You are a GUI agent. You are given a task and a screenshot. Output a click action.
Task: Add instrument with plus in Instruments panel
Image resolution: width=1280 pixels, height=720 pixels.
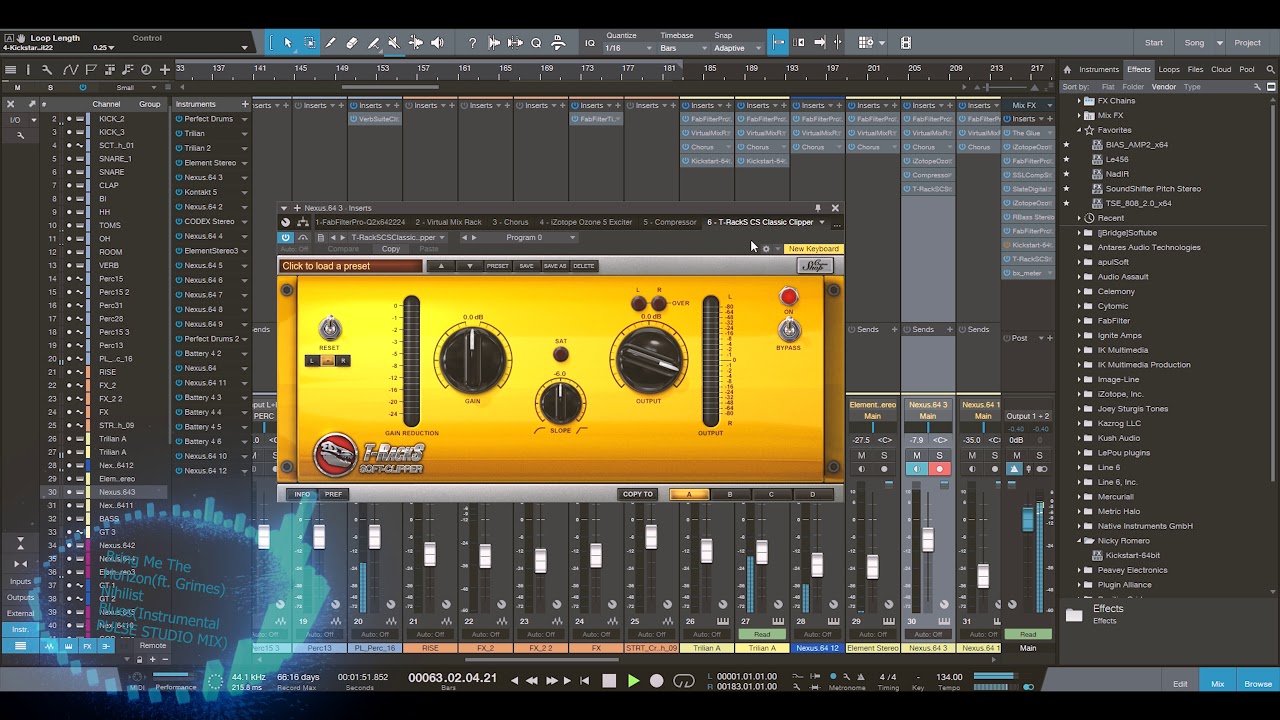245,104
